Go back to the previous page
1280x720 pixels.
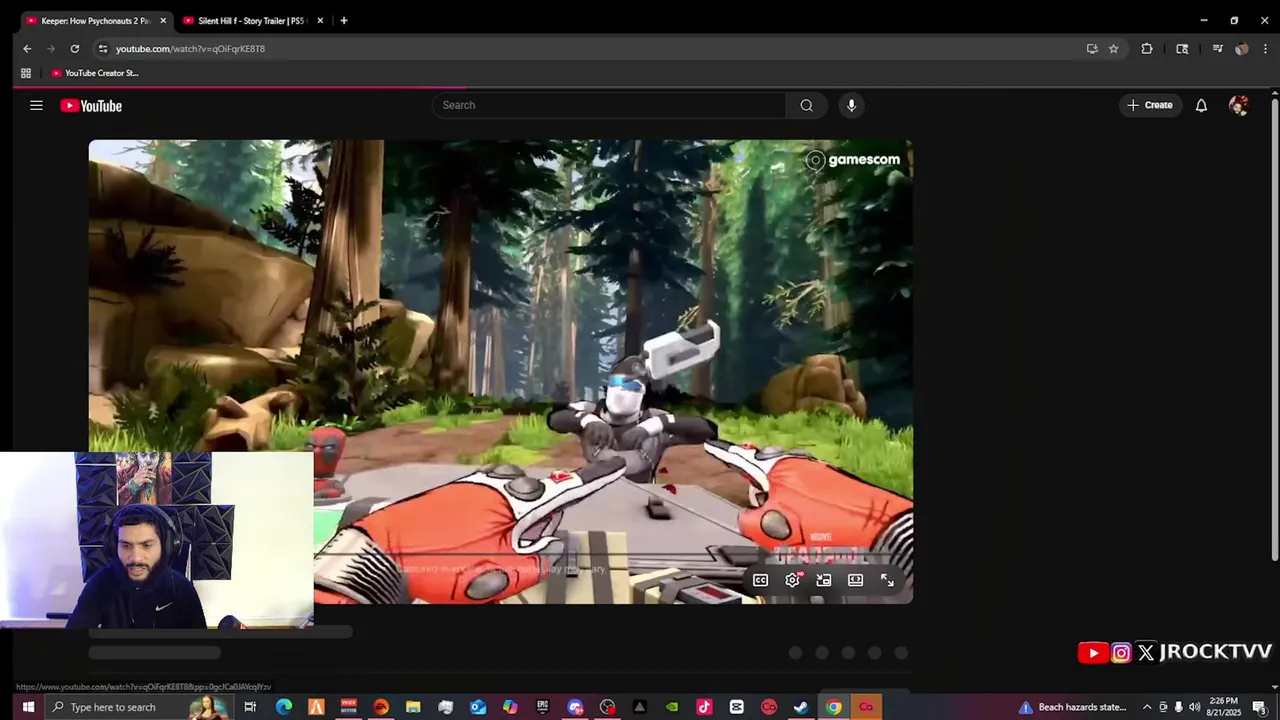pos(27,48)
